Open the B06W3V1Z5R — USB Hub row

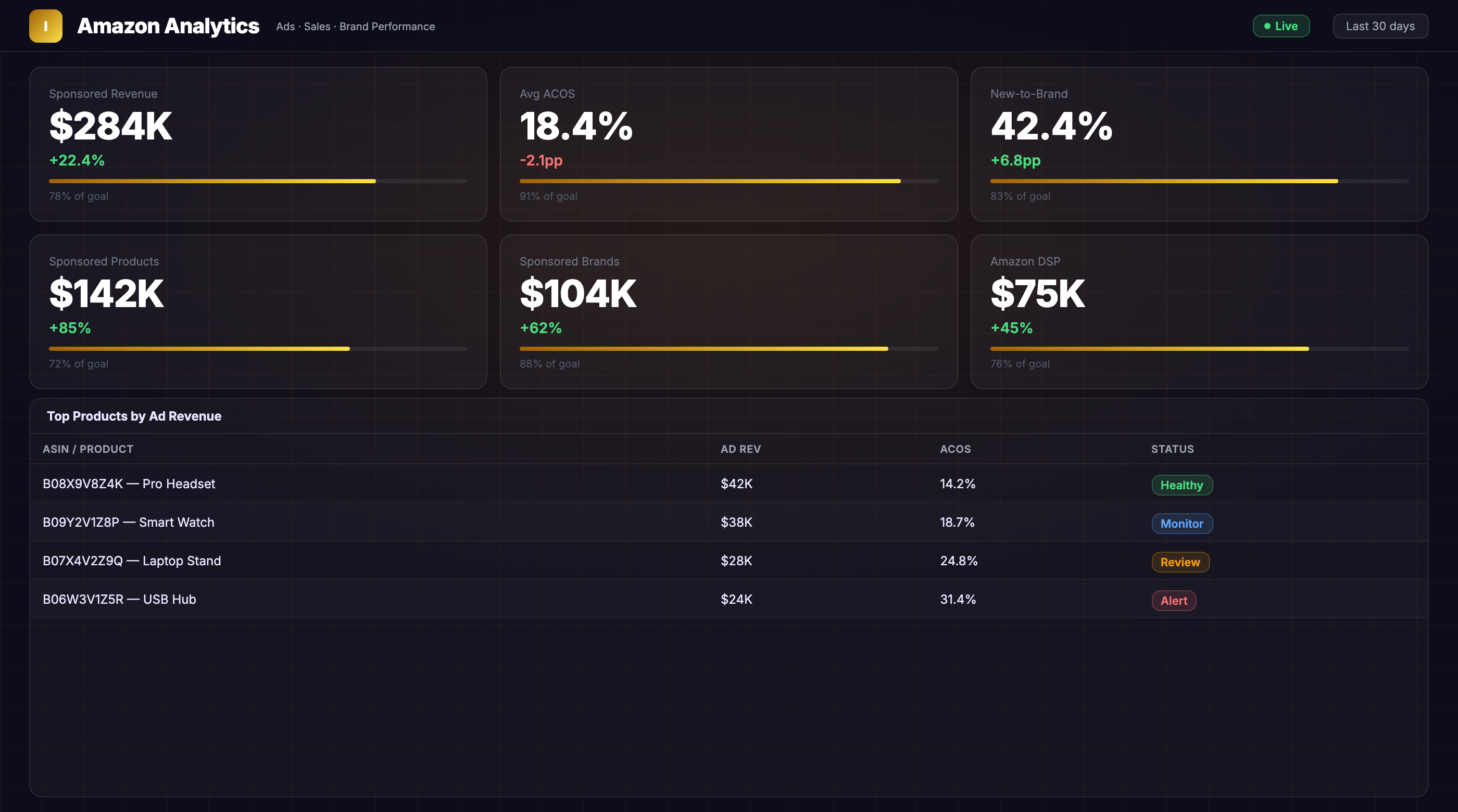(728, 599)
